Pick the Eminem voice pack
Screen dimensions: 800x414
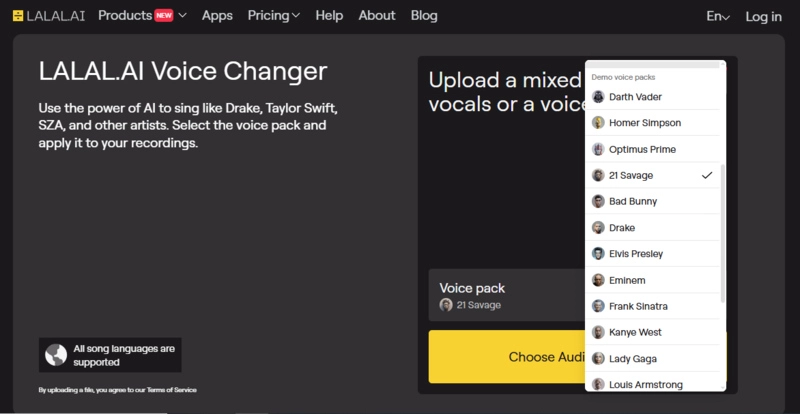[653, 280]
